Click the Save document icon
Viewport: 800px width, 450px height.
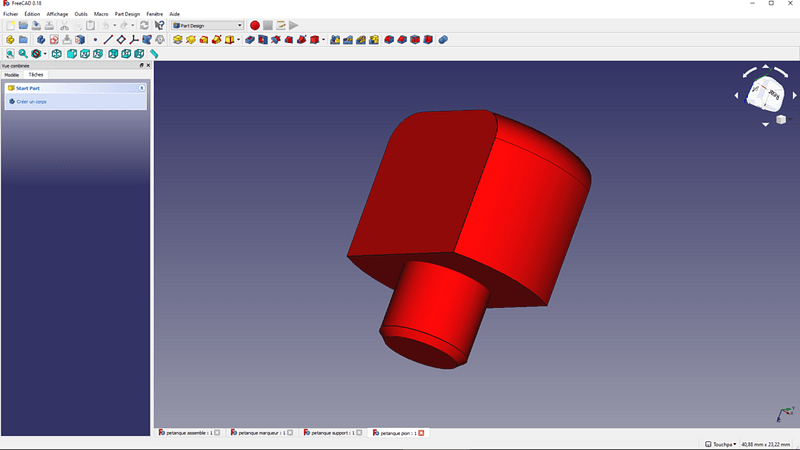(36, 26)
